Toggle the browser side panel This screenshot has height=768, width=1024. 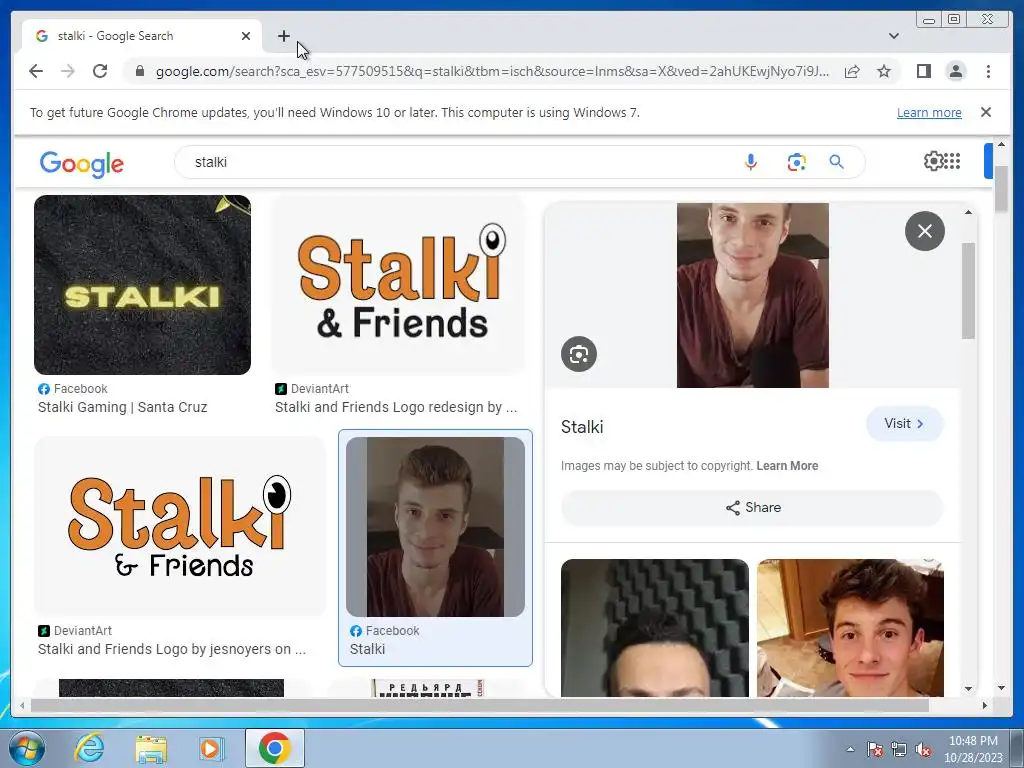923,71
